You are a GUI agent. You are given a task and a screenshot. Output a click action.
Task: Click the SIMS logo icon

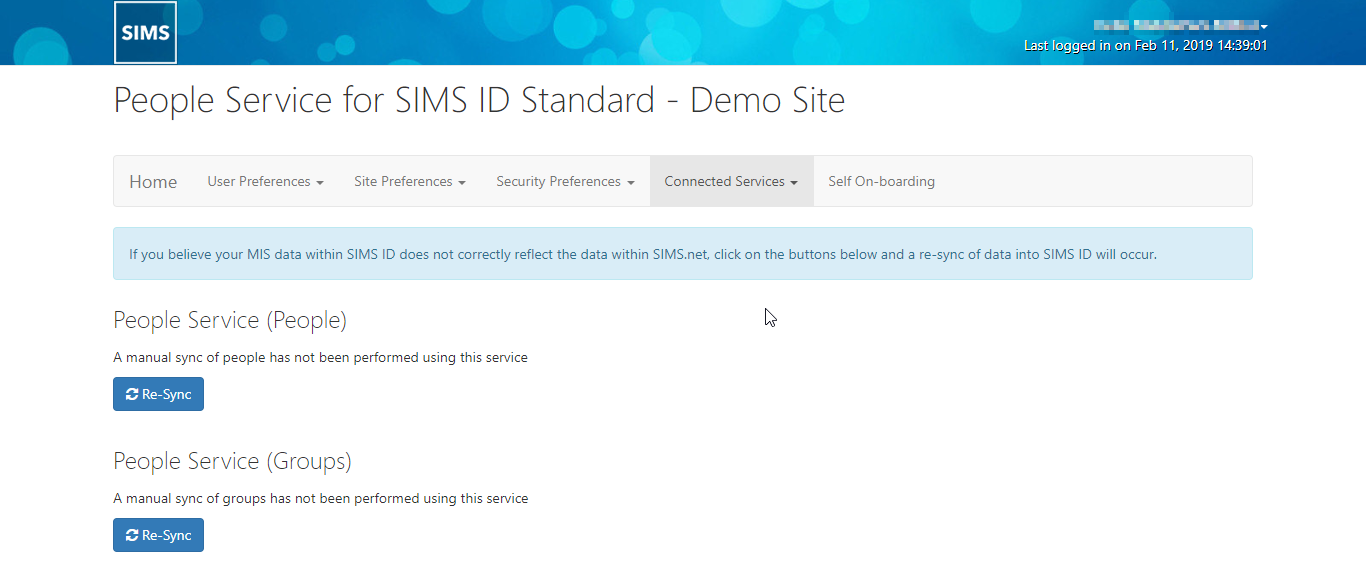click(146, 32)
